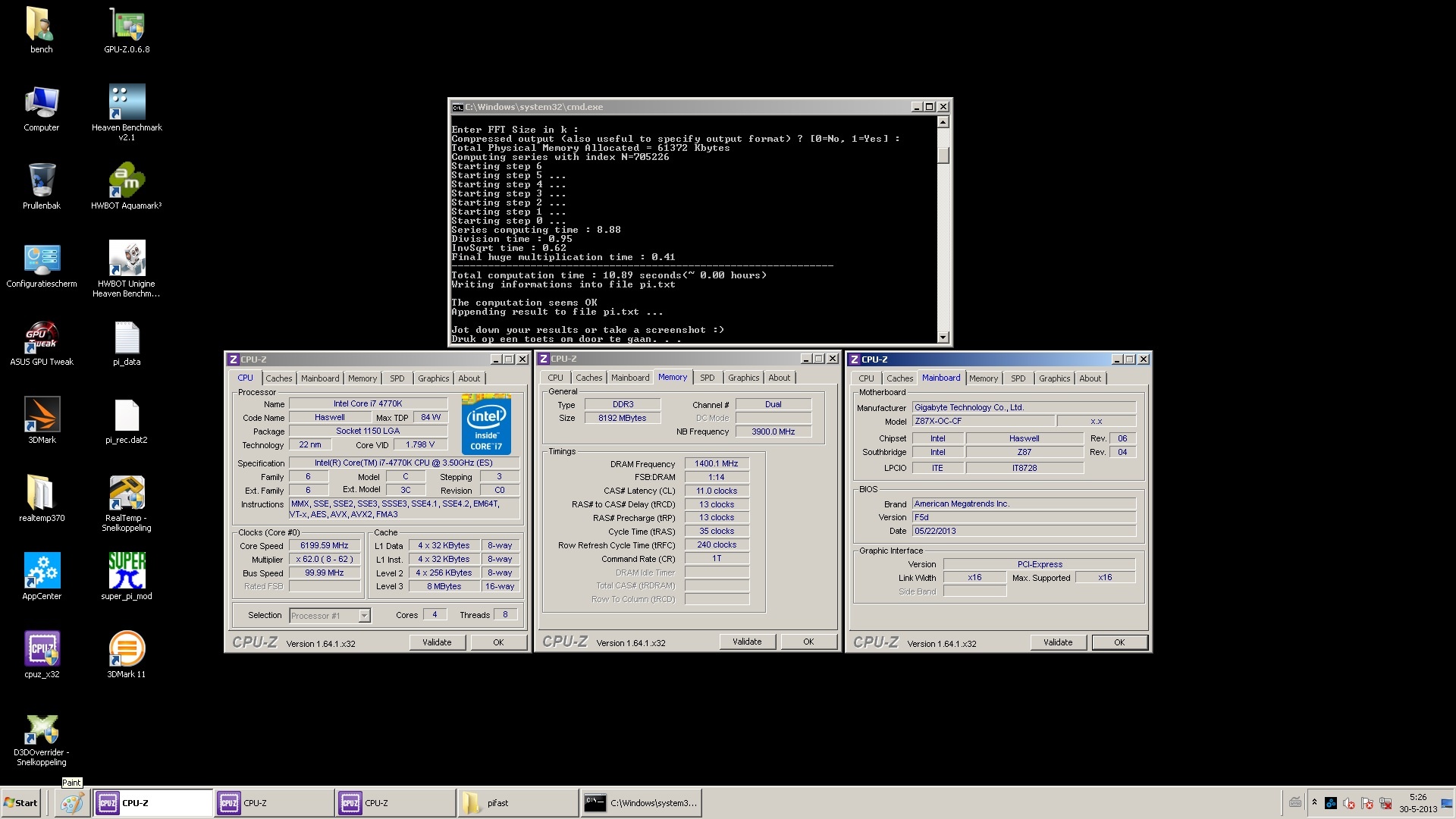The height and width of the screenshot is (819, 1456).
Task: Switch to the Caches tab in first CPU-Z window
Action: tap(278, 378)
